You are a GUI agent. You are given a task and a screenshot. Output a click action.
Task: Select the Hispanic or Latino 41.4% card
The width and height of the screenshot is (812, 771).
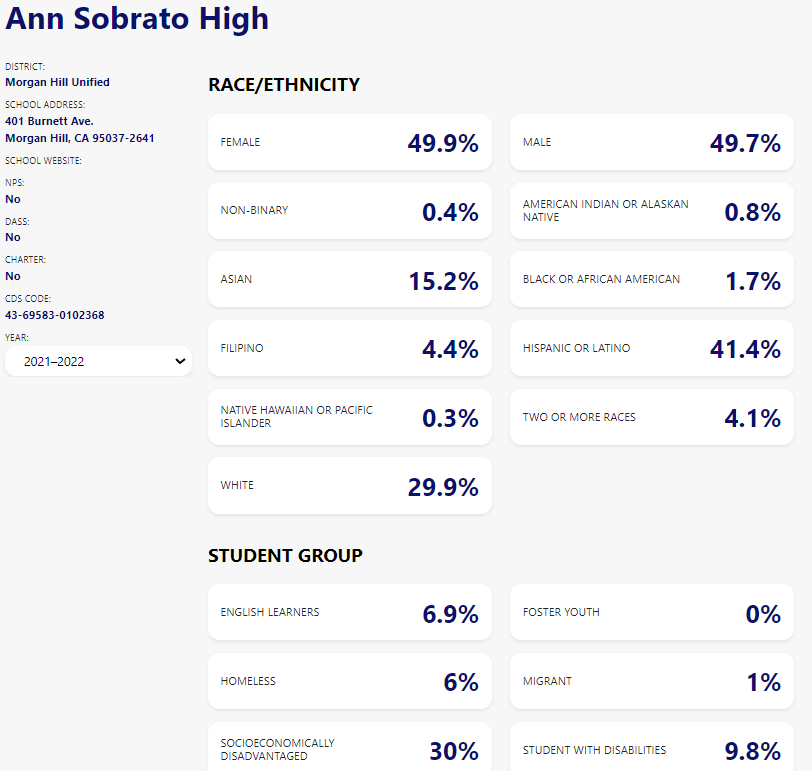(x=651, y=349)
